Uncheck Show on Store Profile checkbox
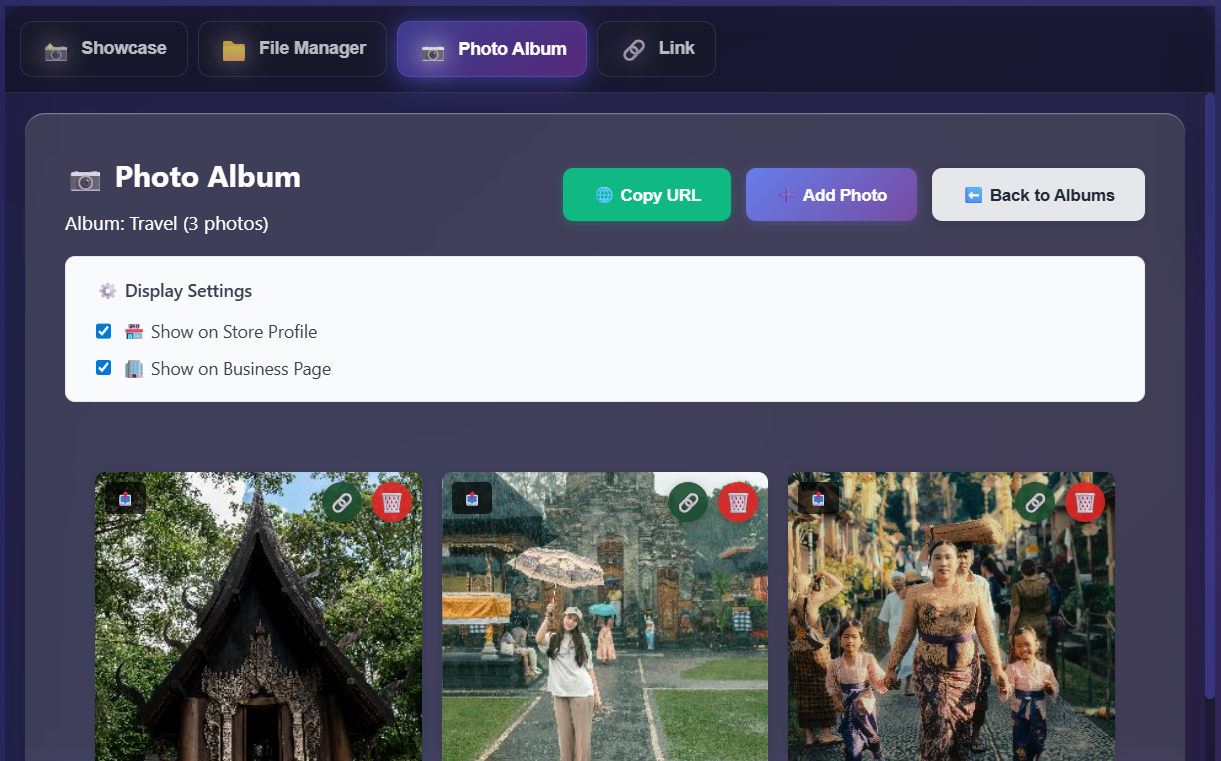This screenshot has width=1221, height=761. coord(103,331)
